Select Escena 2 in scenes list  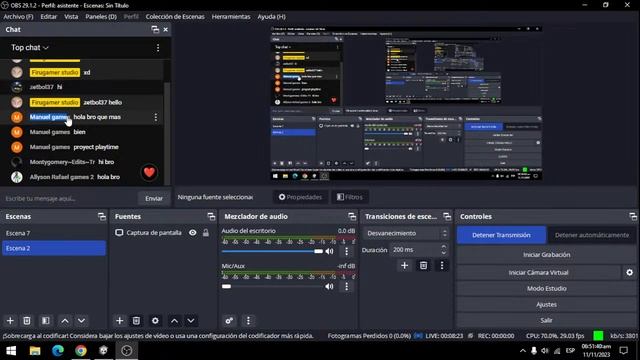(x=54, y=248)
